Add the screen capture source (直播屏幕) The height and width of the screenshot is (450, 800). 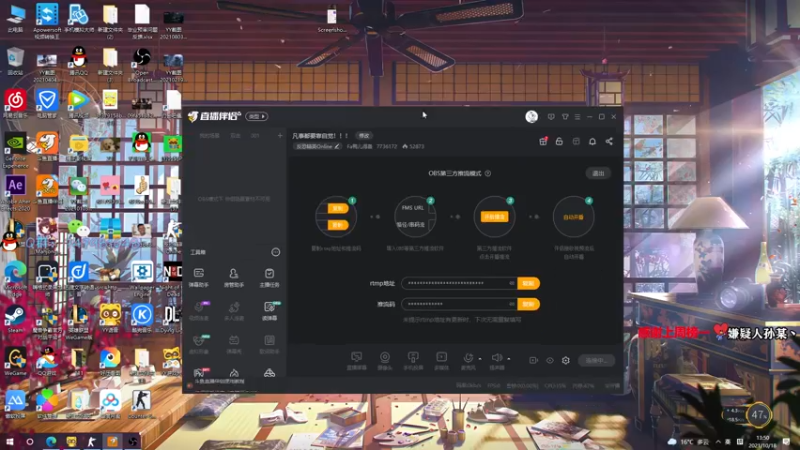[357, 360]
